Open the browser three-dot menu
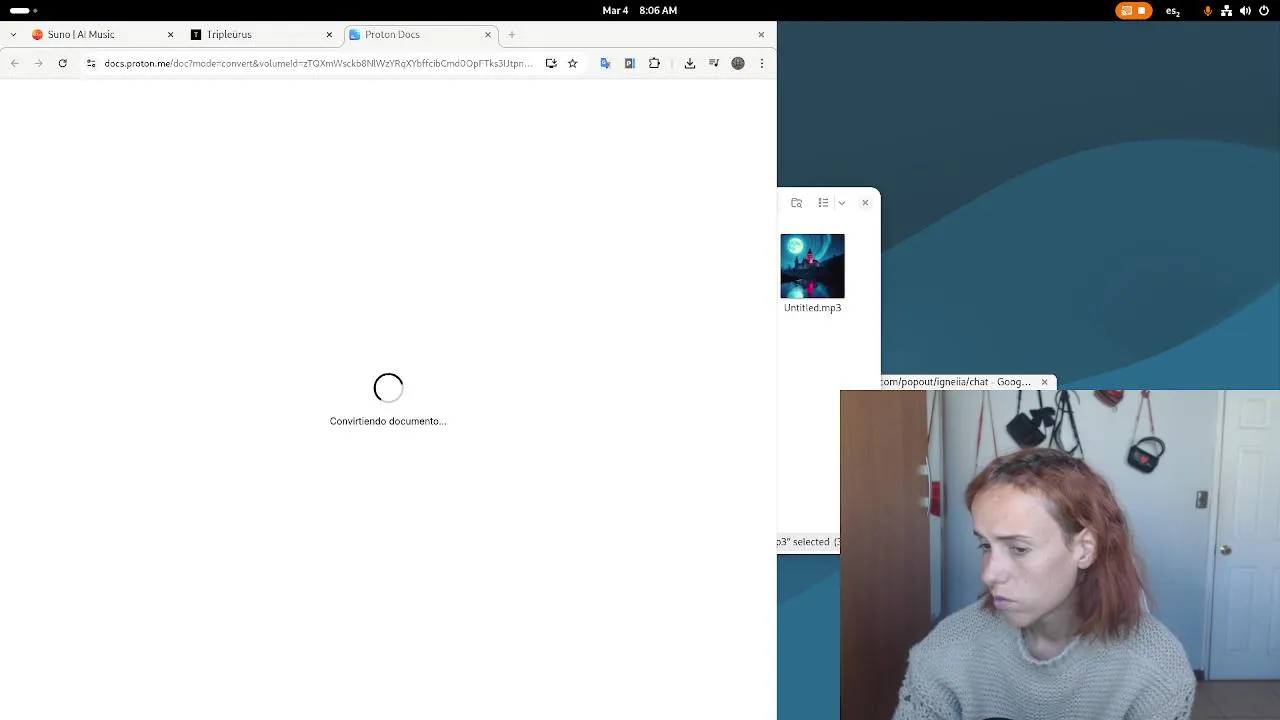 tap(762, 63)
